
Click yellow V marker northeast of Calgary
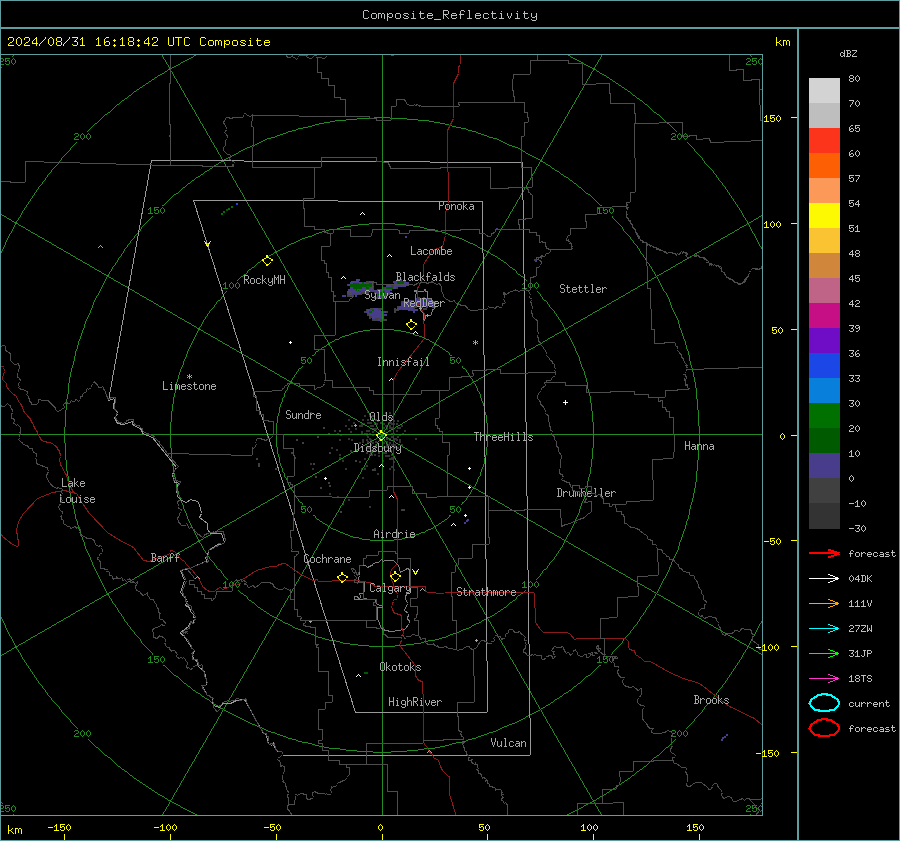tap(416, 572)
